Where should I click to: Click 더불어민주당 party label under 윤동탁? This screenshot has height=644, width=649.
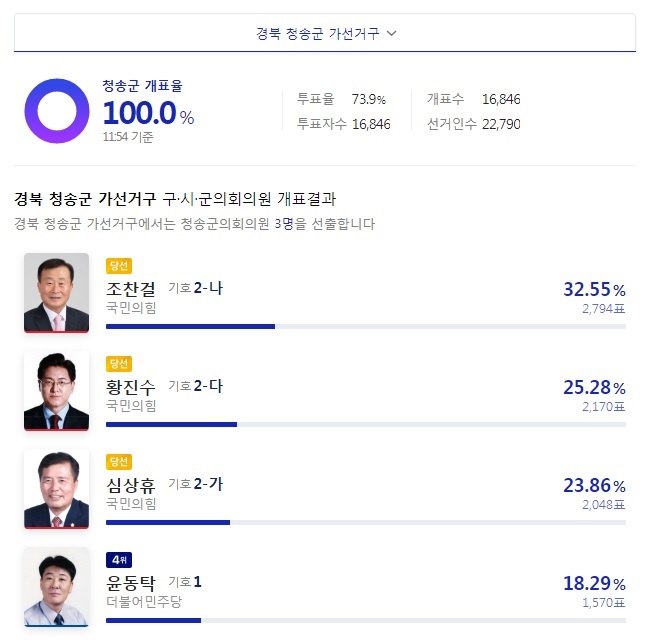click(144, 602)
